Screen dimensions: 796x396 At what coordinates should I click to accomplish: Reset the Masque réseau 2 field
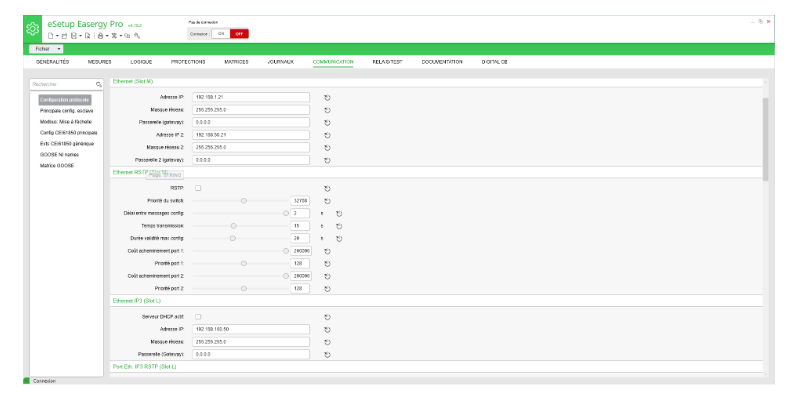[x=327, y=148]
